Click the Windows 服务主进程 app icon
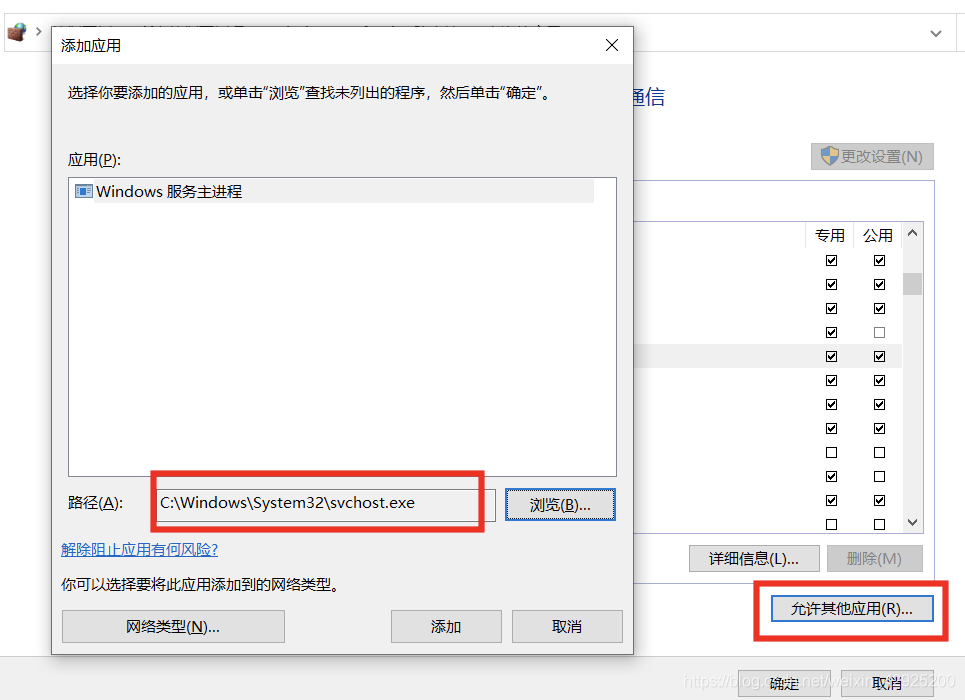This screenshot has width=965, height=700. 83,191
